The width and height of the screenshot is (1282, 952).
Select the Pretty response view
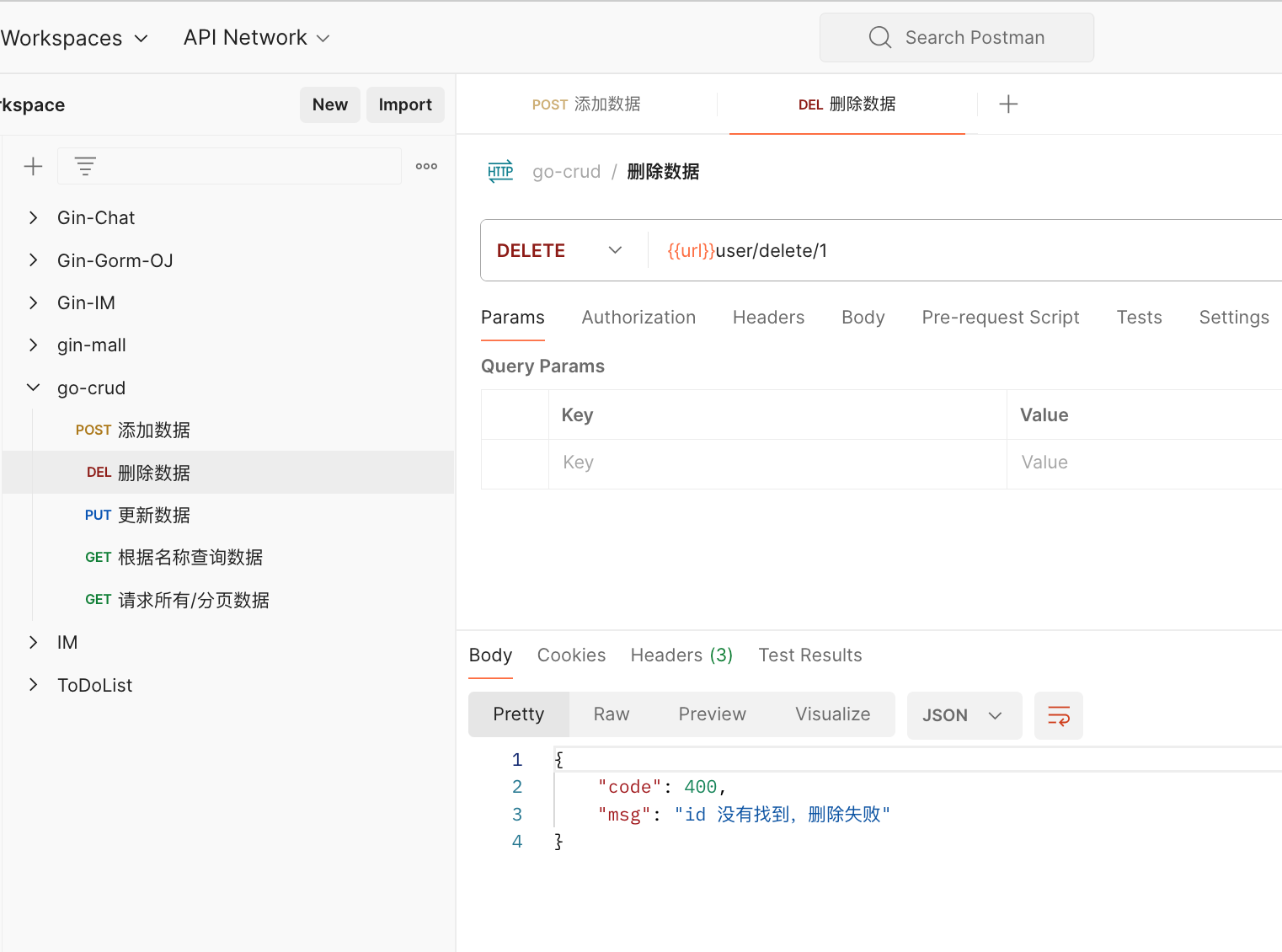519,714
